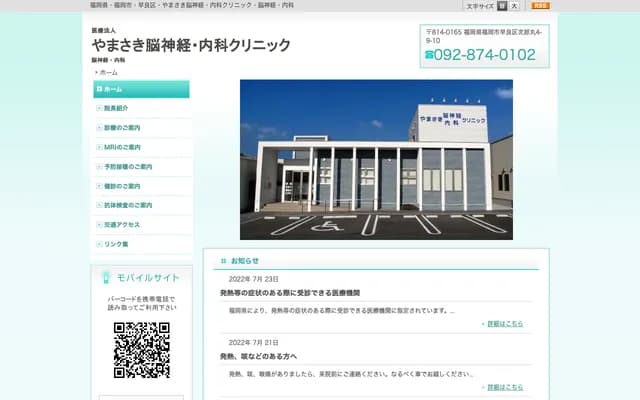The width and height of the screenshot is (640, 400).
Task: Click the 文字サイズ label
Action: pos(480,6)
